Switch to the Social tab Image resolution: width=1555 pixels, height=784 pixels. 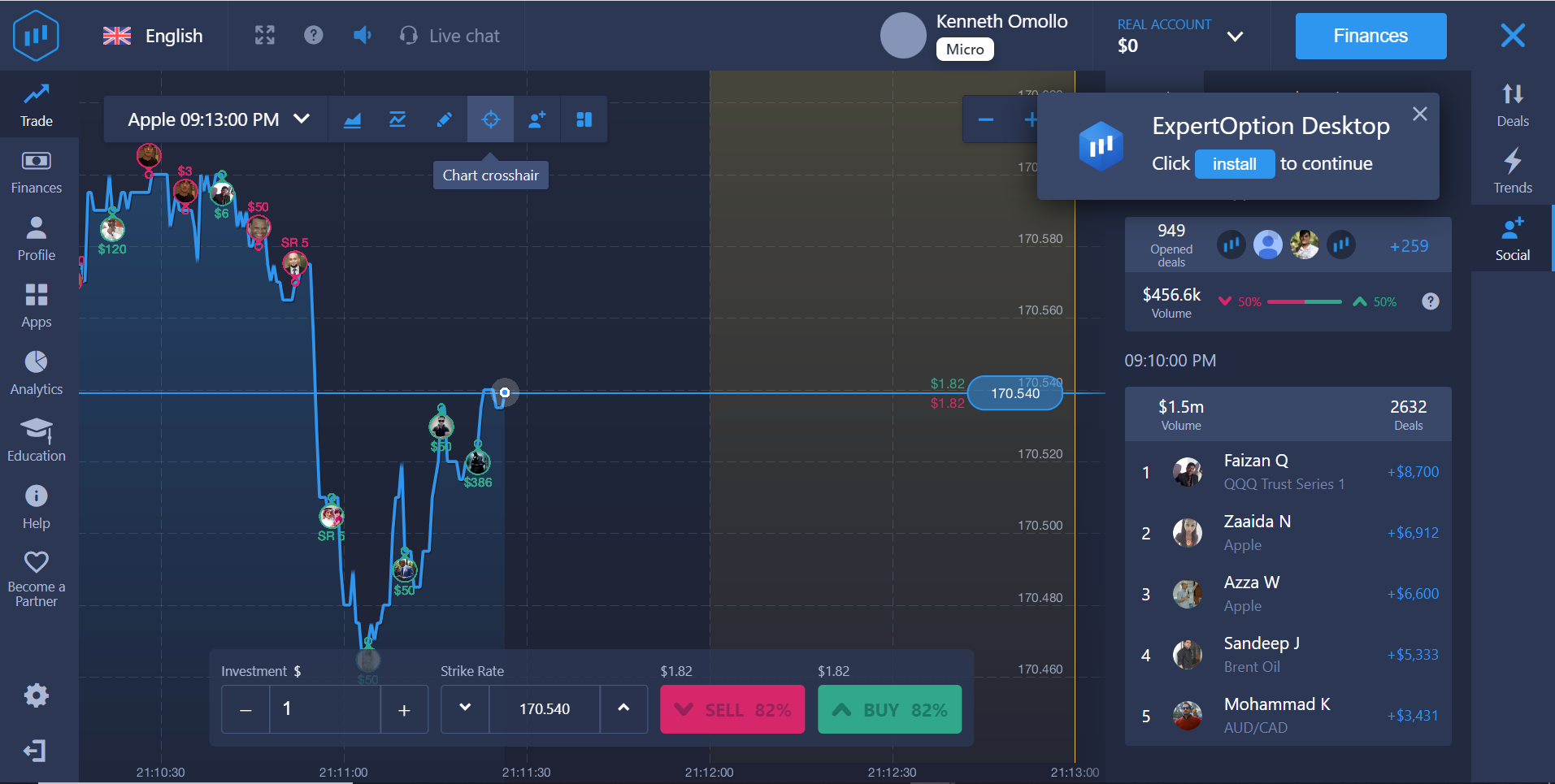click(1510, 237)
